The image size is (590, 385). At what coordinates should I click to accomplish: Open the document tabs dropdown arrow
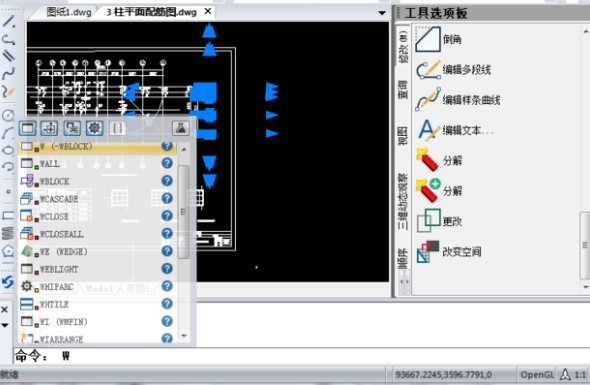pos(382,13)
